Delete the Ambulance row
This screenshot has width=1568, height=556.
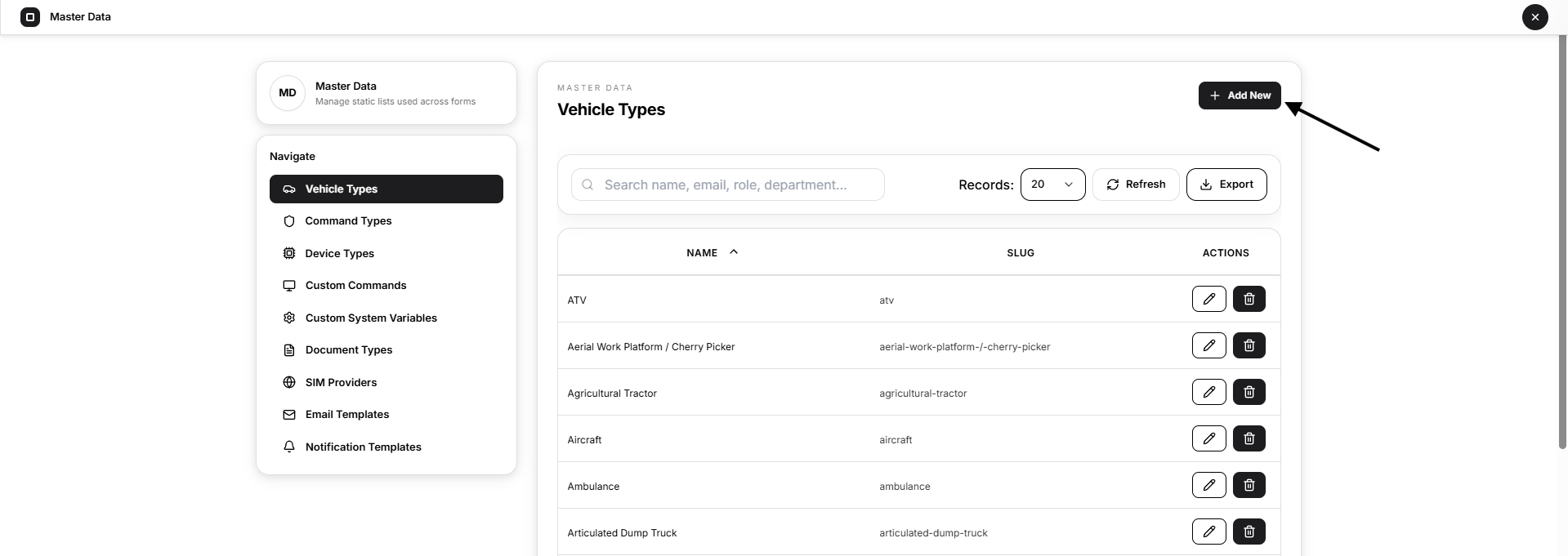[x=1249, y=485]
